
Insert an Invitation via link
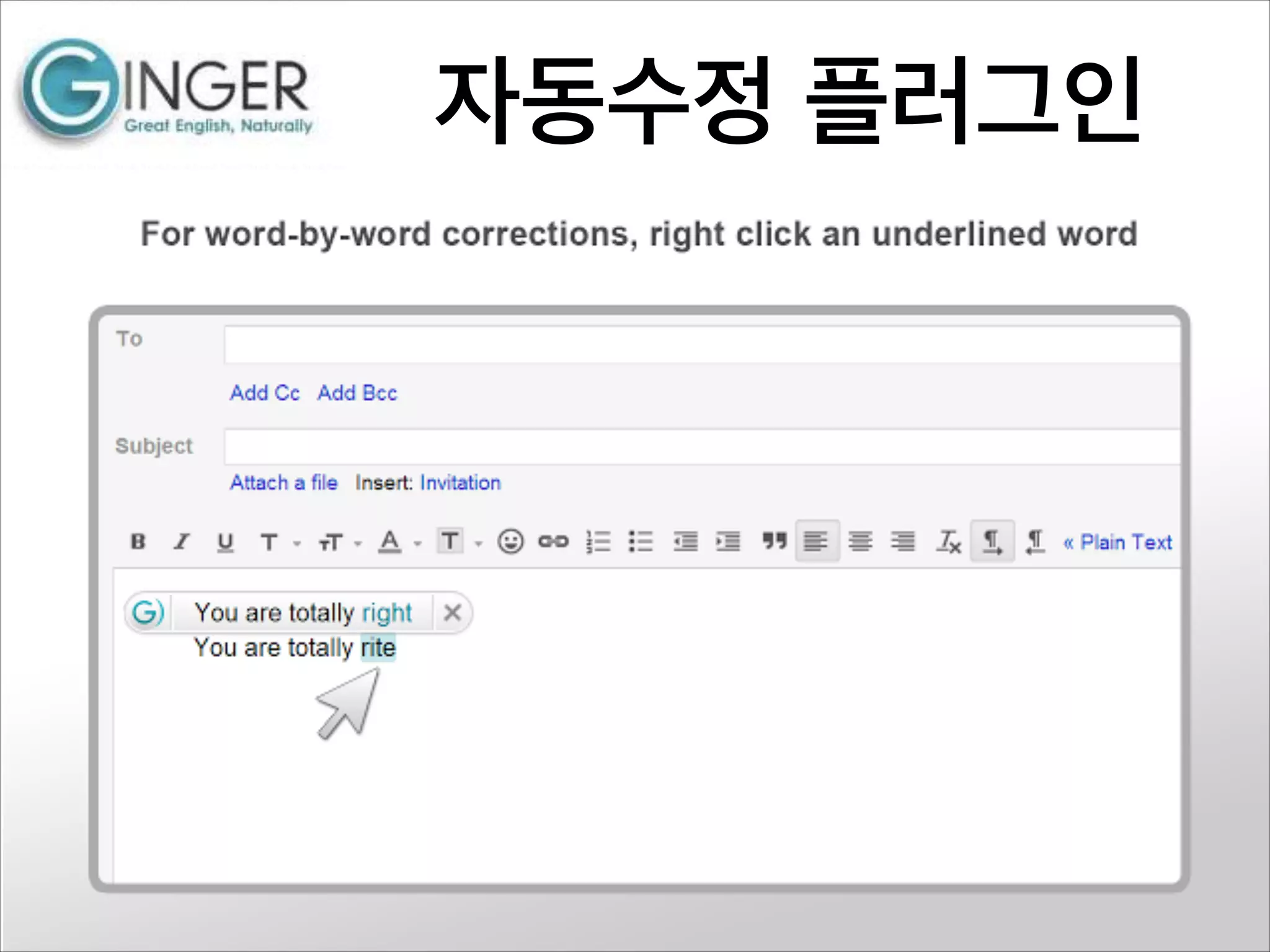click(x=460, y=483)
